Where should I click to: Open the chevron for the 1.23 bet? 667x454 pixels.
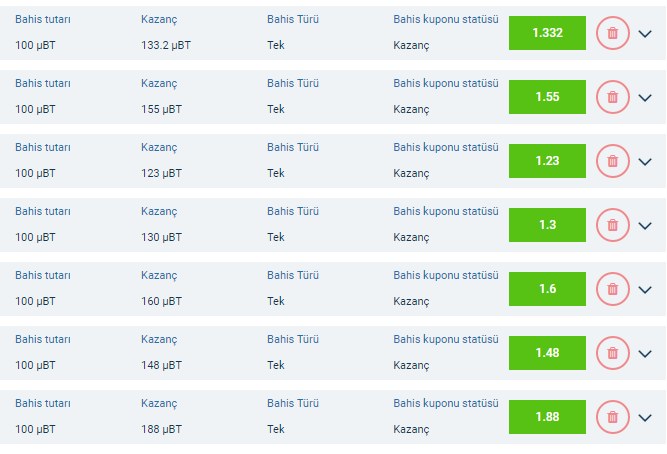[x=645, y=162]
